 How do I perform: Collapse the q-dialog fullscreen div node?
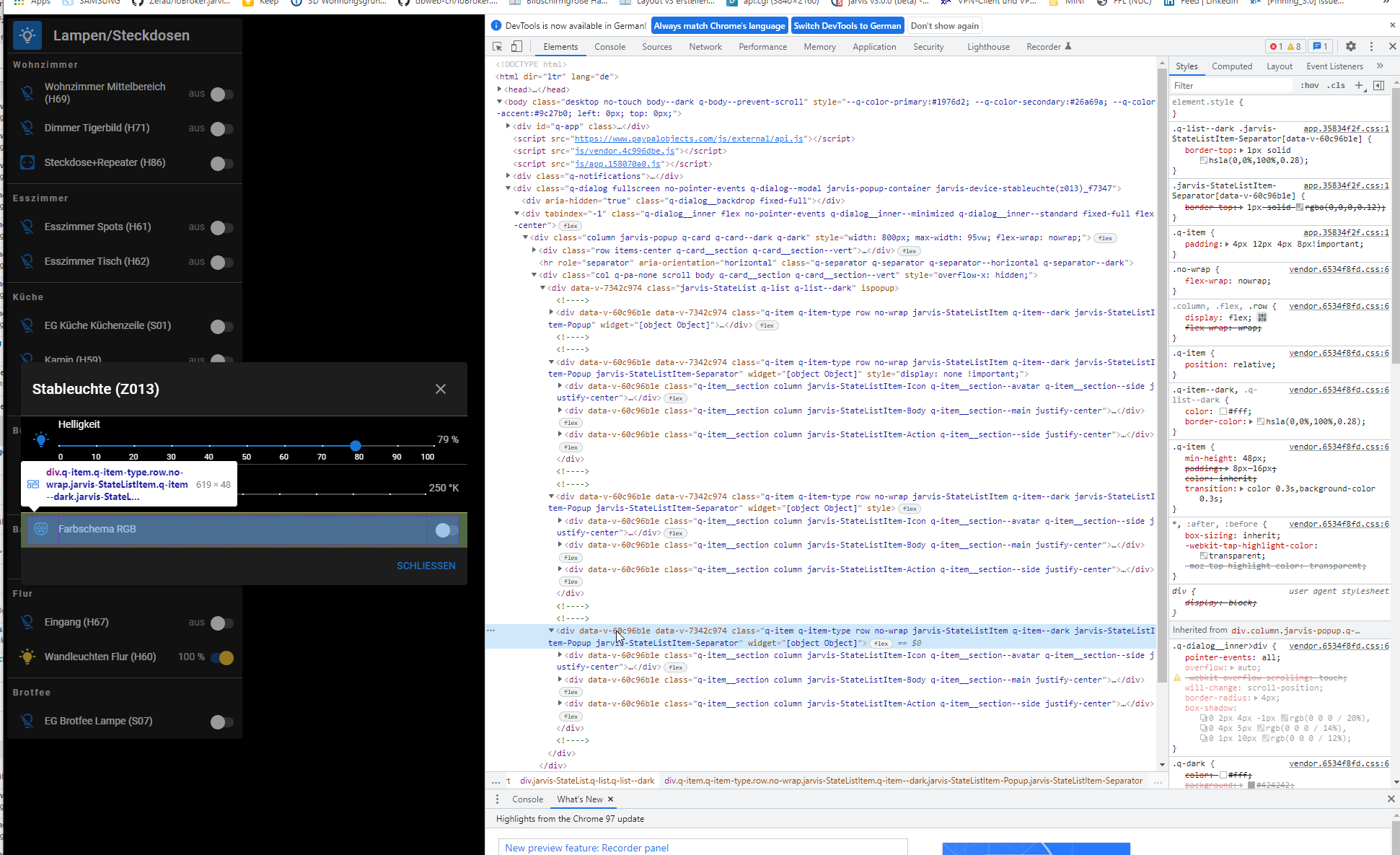(508, 188)
